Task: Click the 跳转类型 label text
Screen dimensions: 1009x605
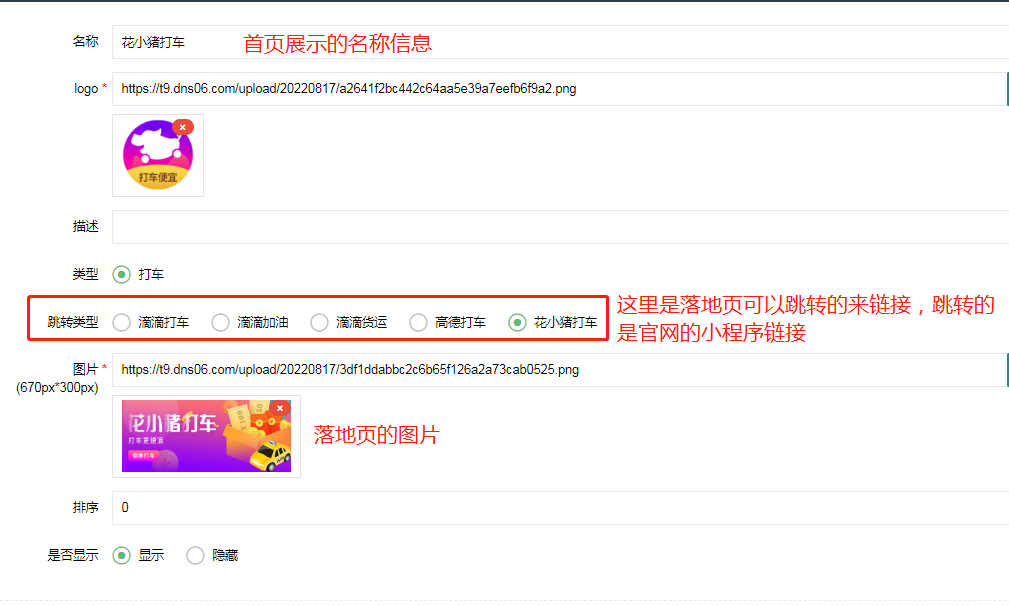Action: point(73,322)
